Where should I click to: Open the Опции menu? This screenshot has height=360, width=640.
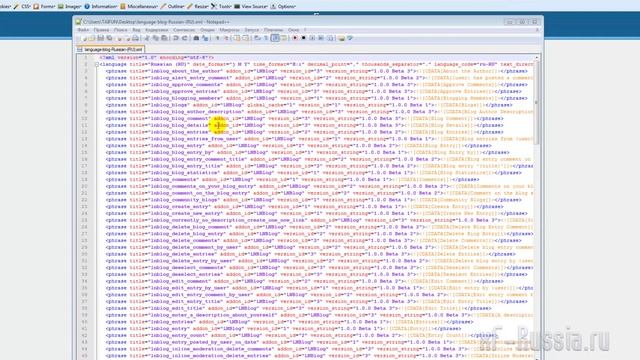click(x=207, y=30)
